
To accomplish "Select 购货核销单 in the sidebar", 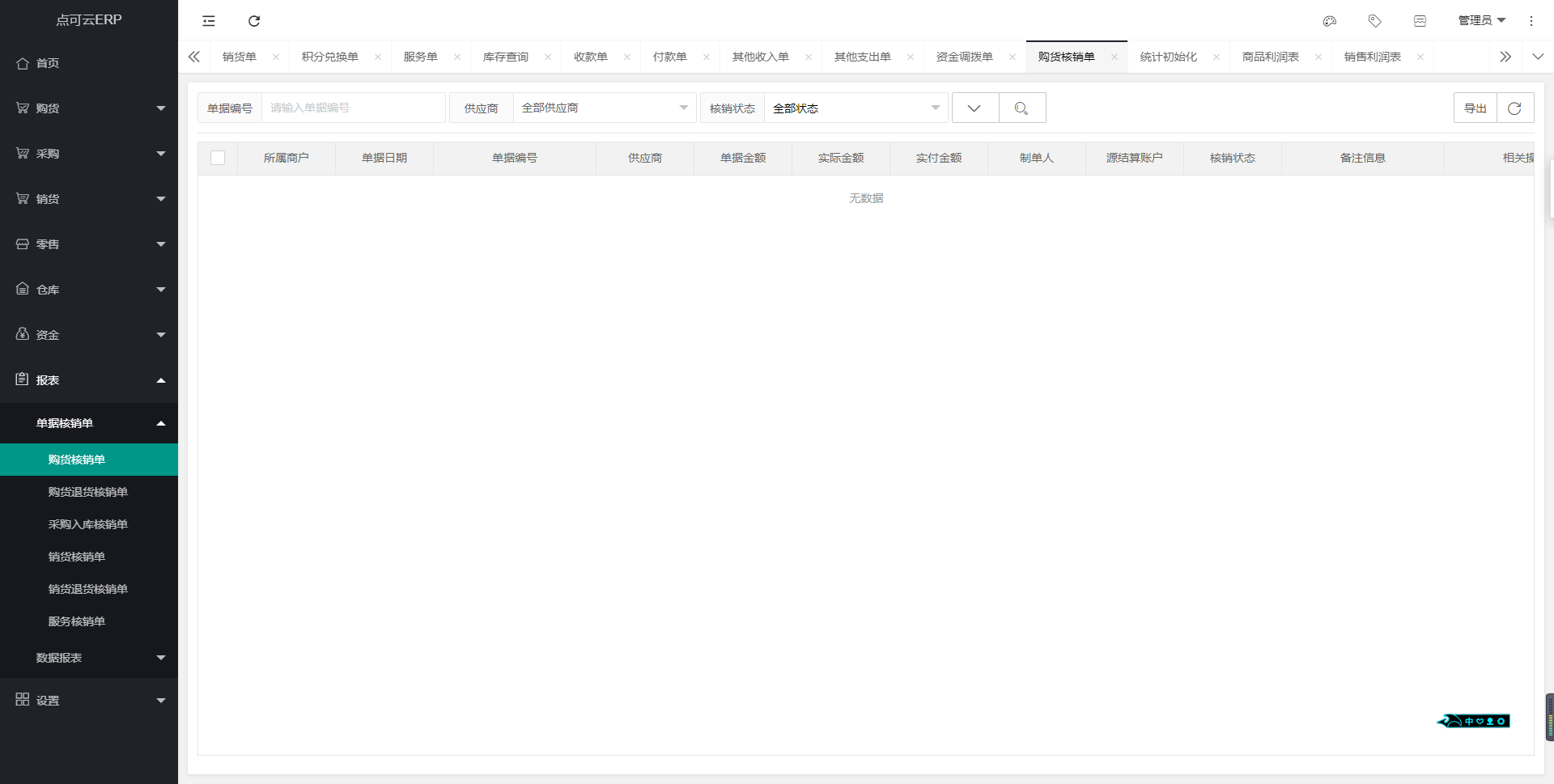I will 89,460.
